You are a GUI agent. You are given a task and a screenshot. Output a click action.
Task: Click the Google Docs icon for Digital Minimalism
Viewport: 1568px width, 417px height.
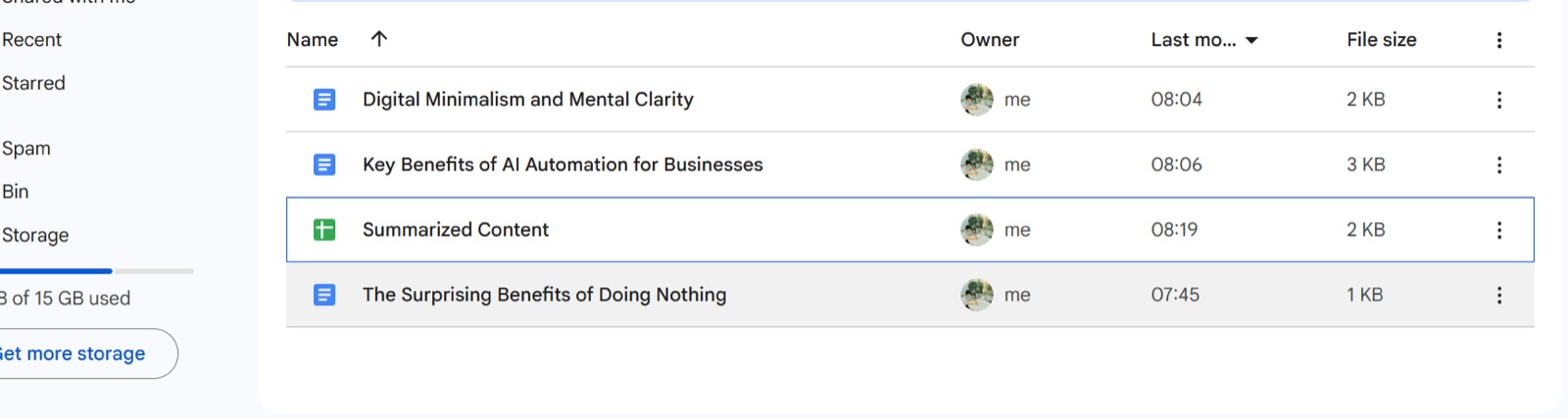point(324,100)
